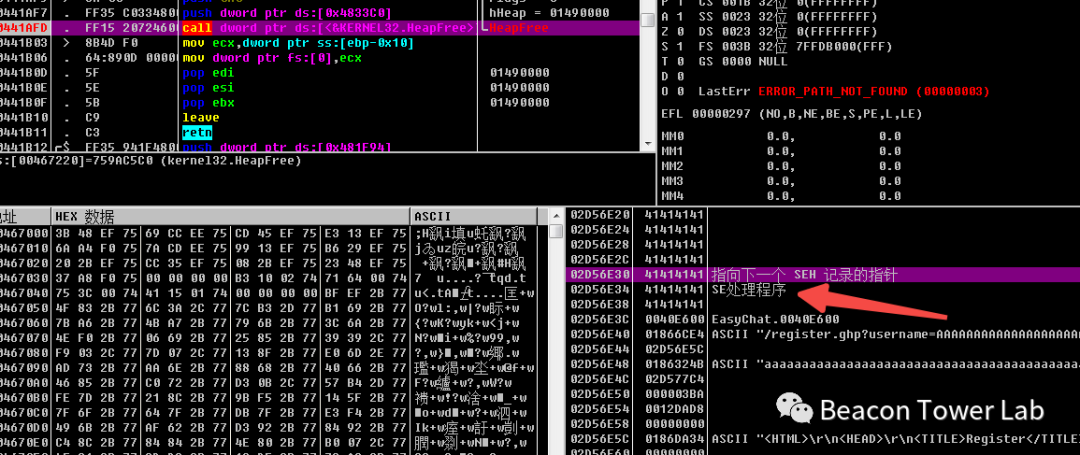Screen dimensions: 1080x455
Task: Select stack row 02D56E50 value 000003BA
Action: pyautogui.click(x=822, y=394)
